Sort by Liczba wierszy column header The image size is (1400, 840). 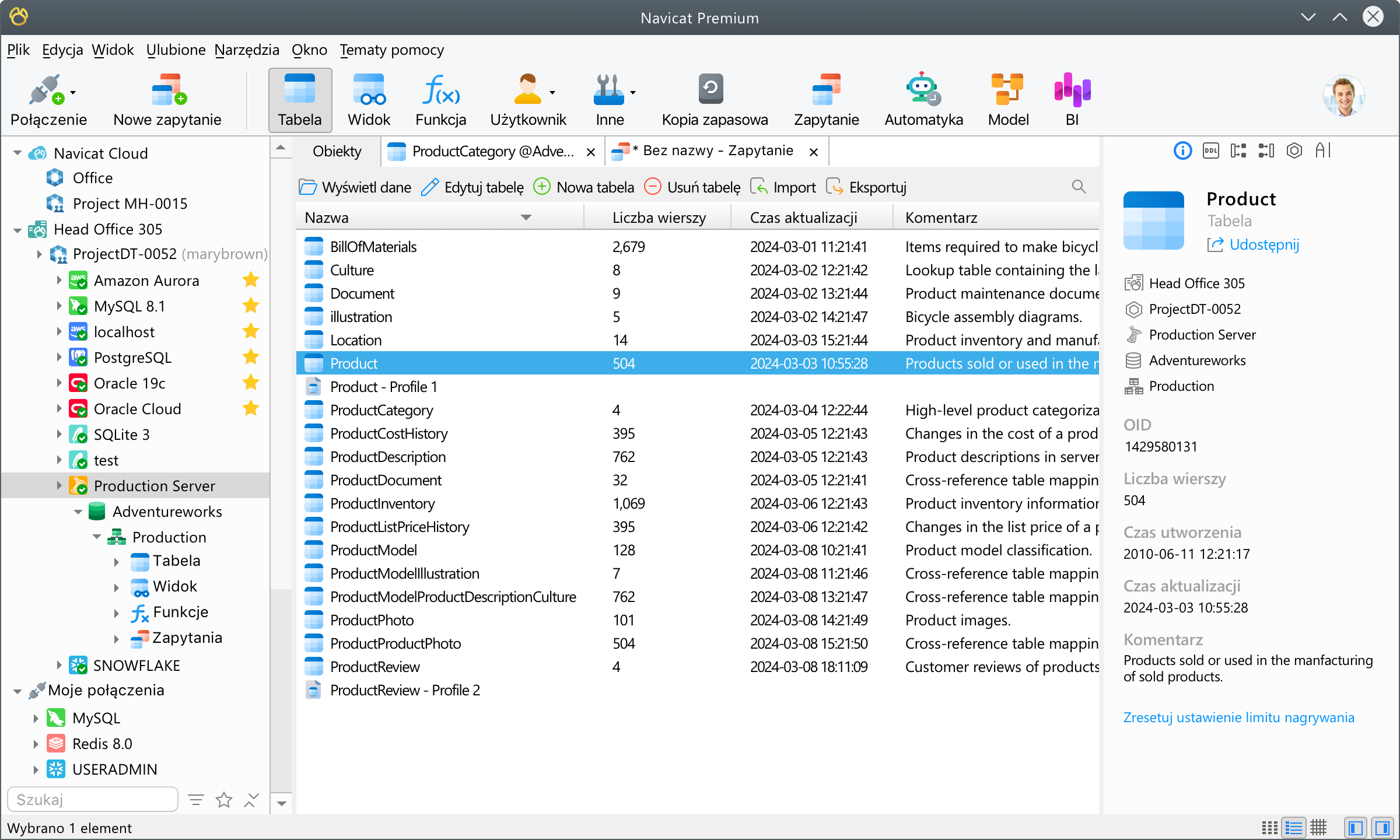(659, 218)
